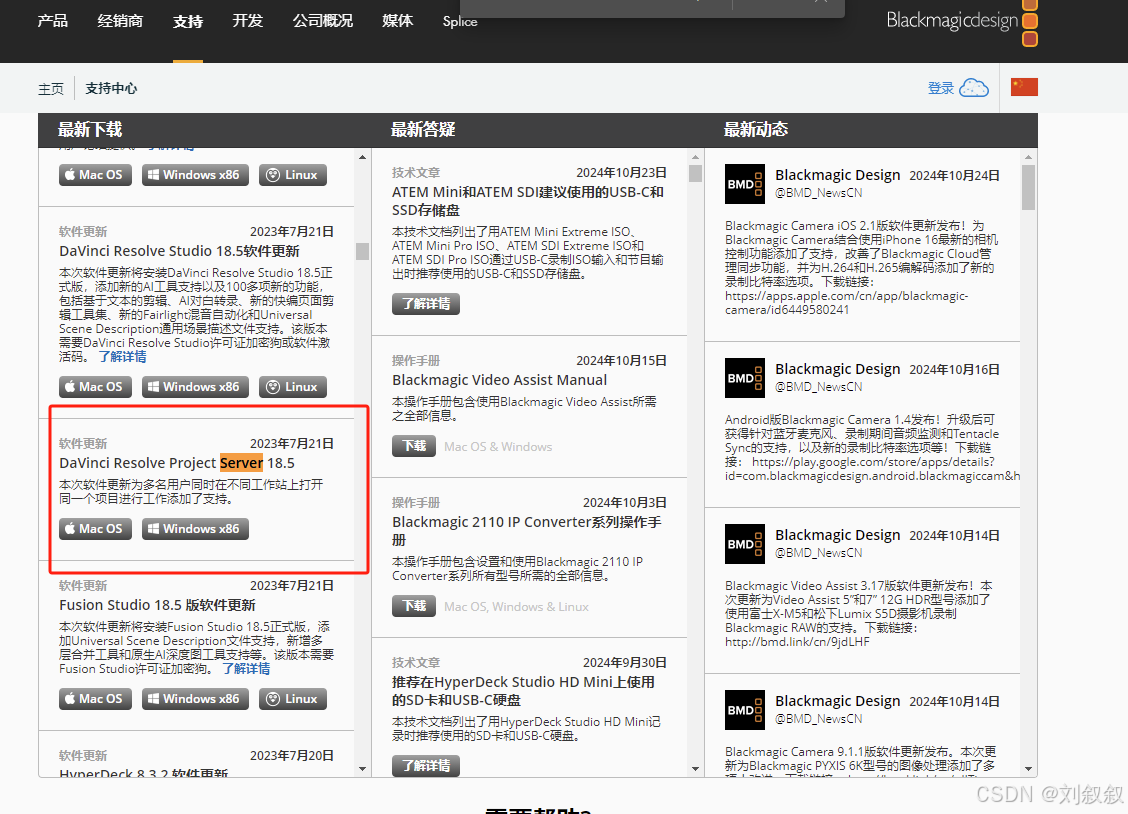Click the down arrow of the 最新答疑 scrollbar
The image size is (1128, 814).
694,768
